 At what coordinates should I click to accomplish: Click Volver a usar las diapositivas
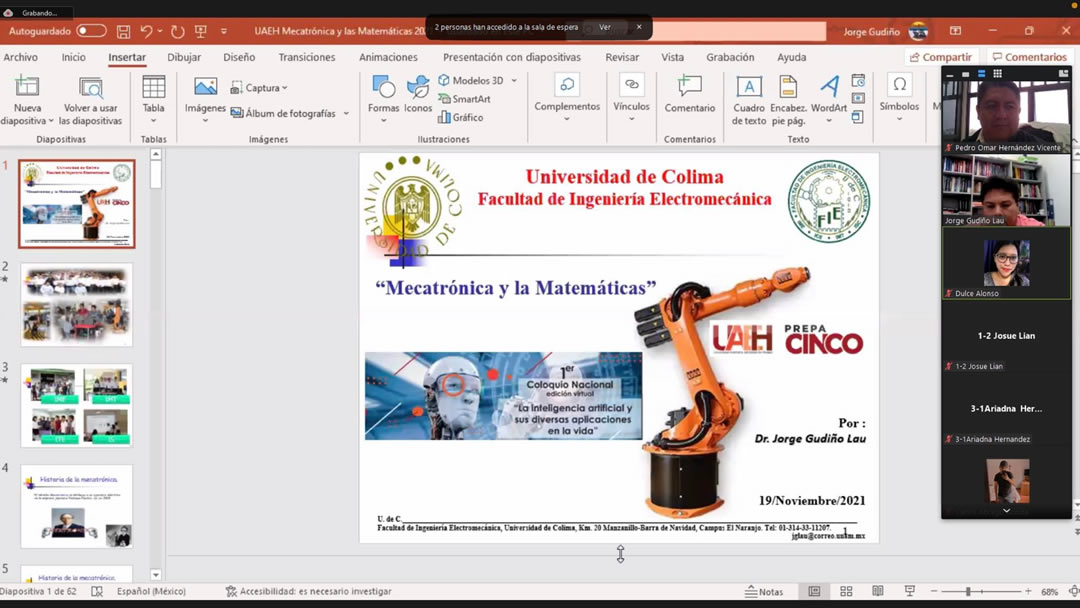pyautogui.click(x=90, y=101)
